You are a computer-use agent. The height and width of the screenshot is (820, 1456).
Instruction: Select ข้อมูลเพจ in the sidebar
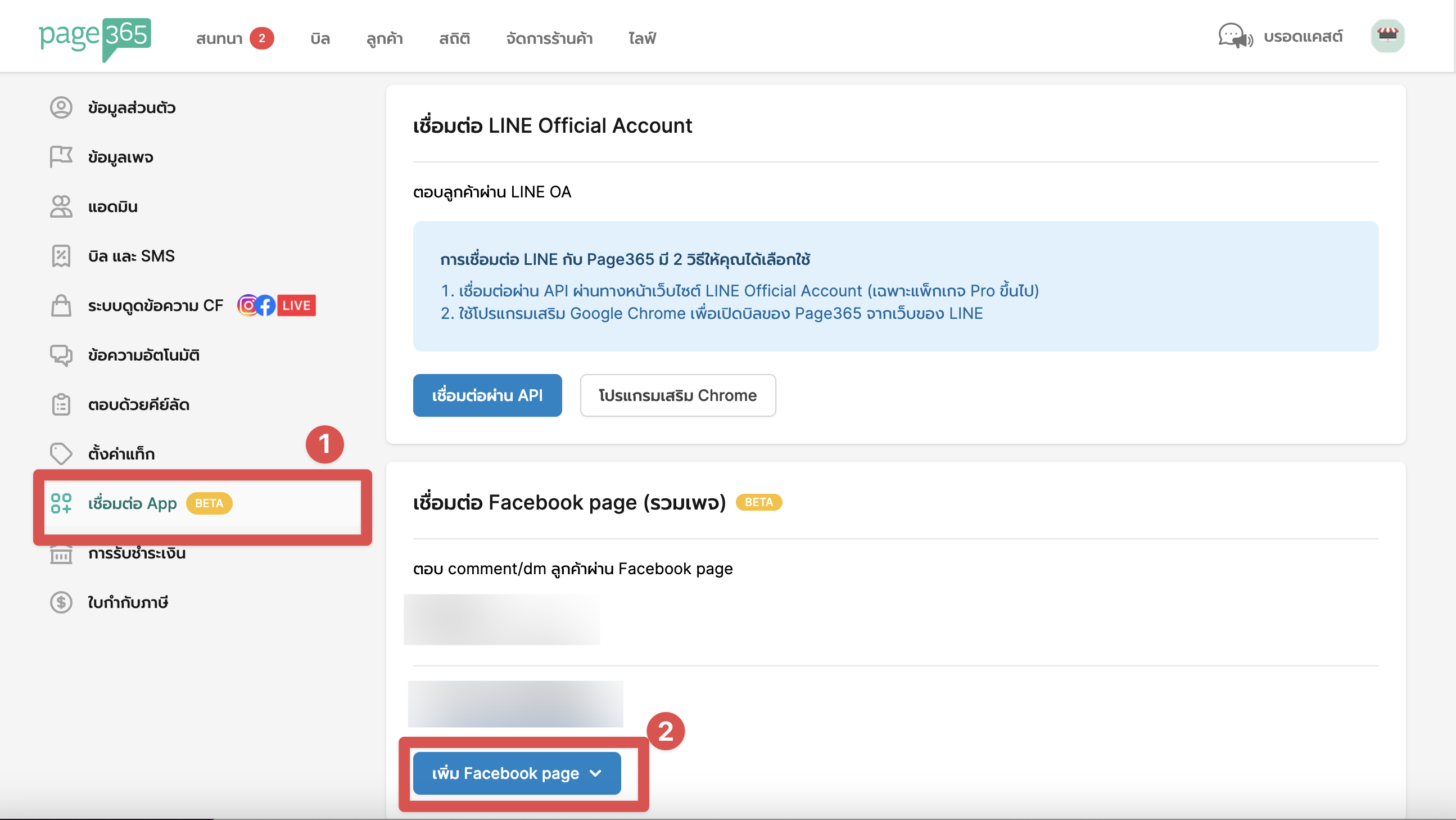121,157
